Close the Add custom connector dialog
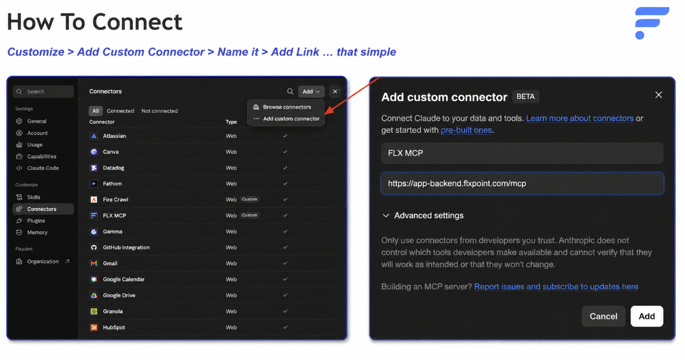Viewport: 685px width, 360px height. pyautogui.click(x=658, y=95)
